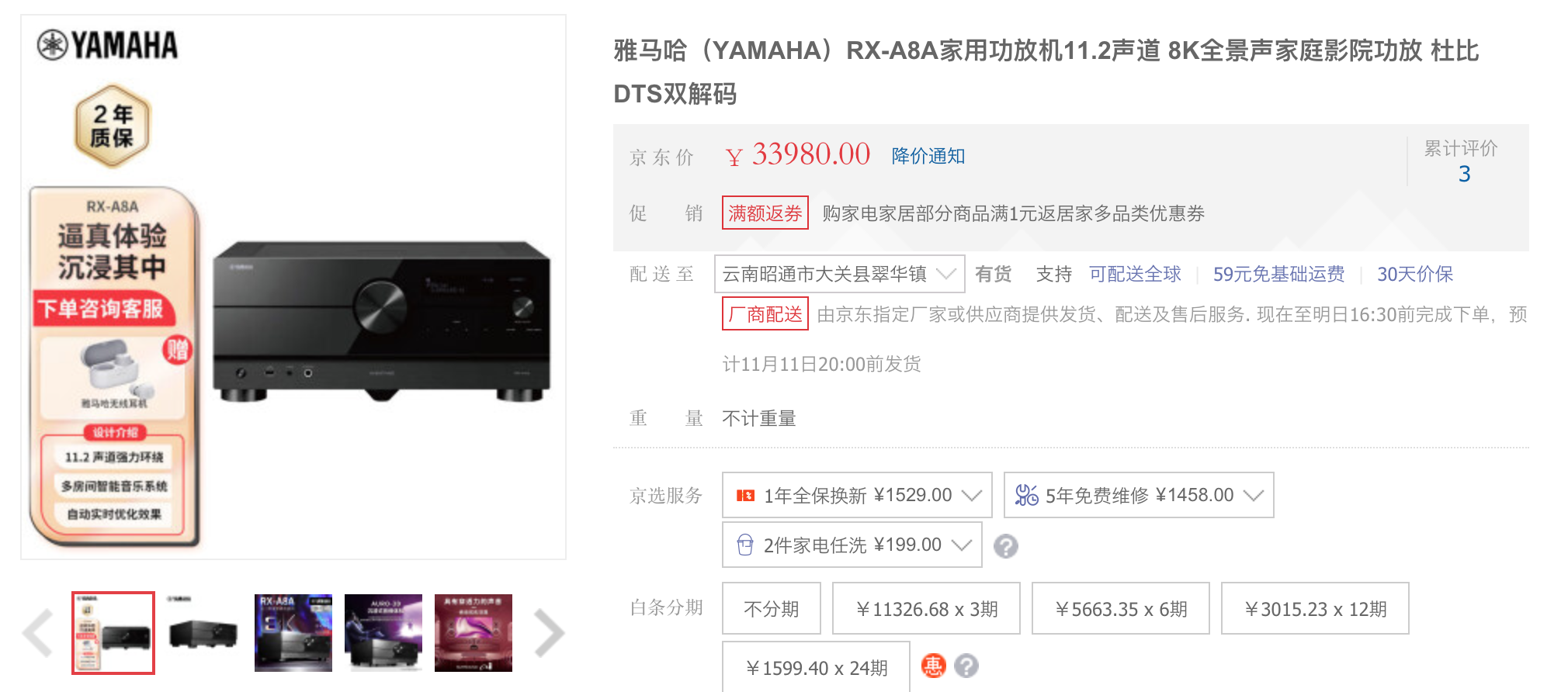Expand the 5年免费维修 ¥1458.00 service dropdown
1568x692 pixels.
1139,495
